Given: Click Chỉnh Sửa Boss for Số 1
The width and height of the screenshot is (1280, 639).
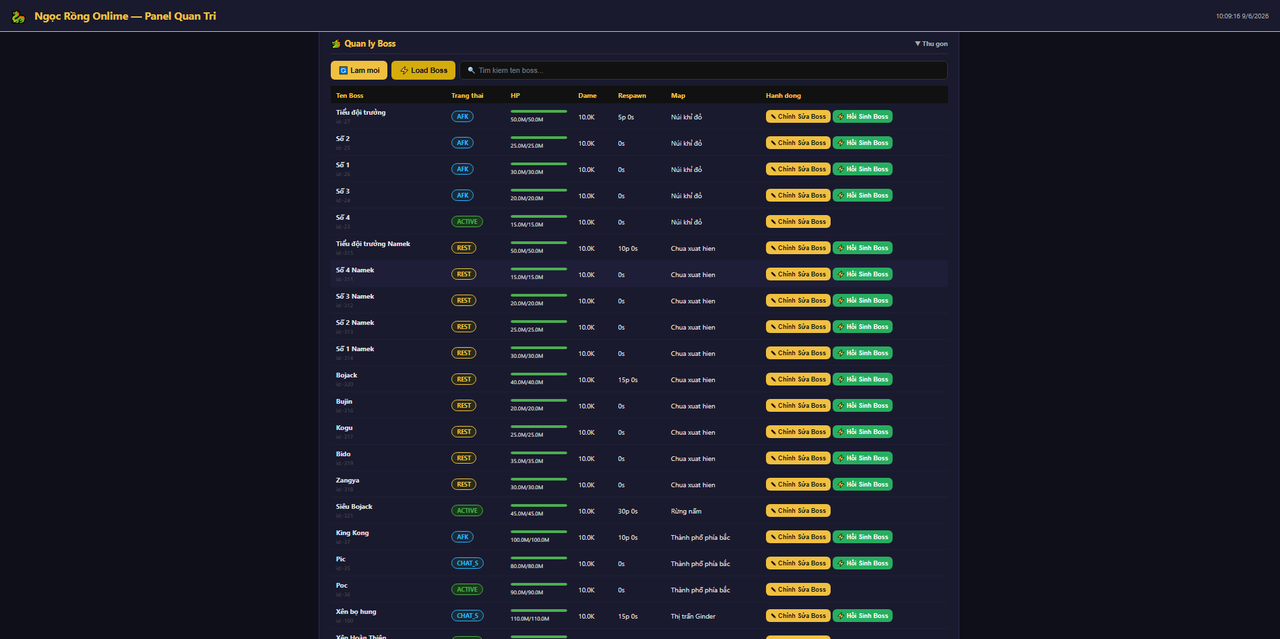Looking at the screenshot, I should (798, 169).
